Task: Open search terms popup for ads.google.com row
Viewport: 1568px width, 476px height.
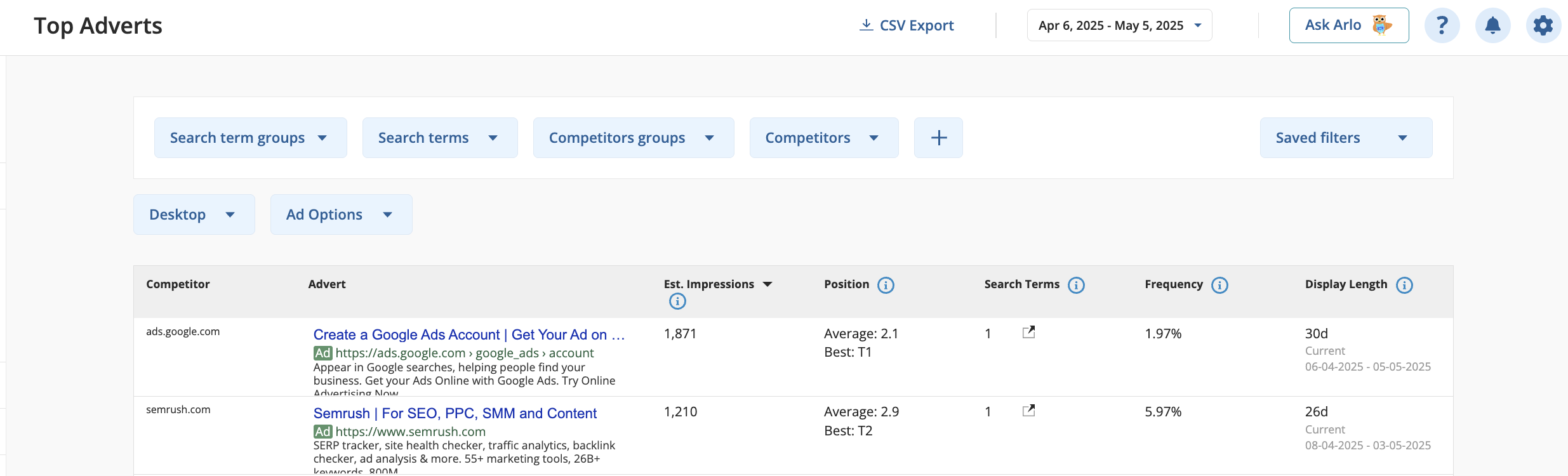Action: point(1028,332)
